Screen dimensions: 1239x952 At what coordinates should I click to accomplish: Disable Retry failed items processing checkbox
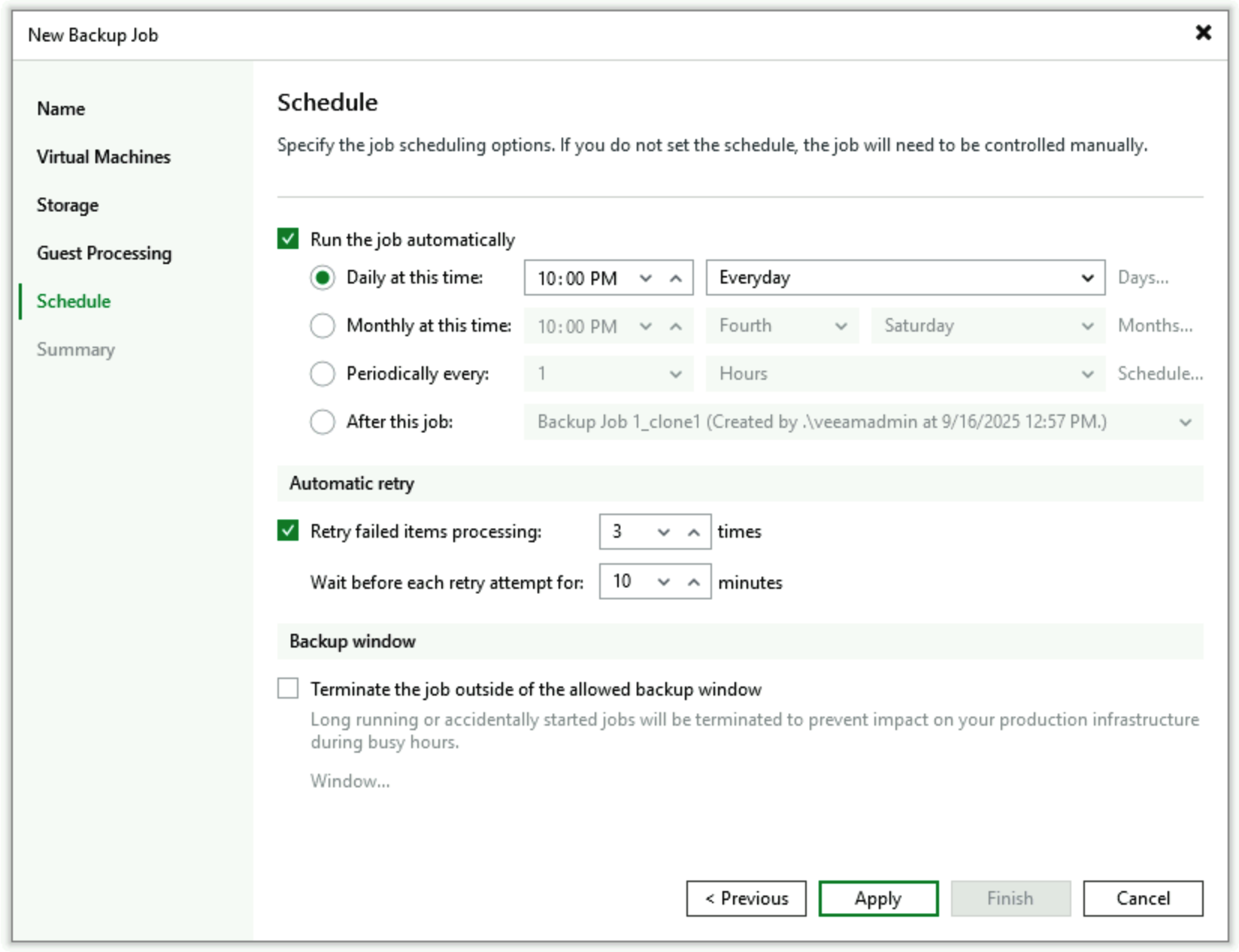(288, 531)
